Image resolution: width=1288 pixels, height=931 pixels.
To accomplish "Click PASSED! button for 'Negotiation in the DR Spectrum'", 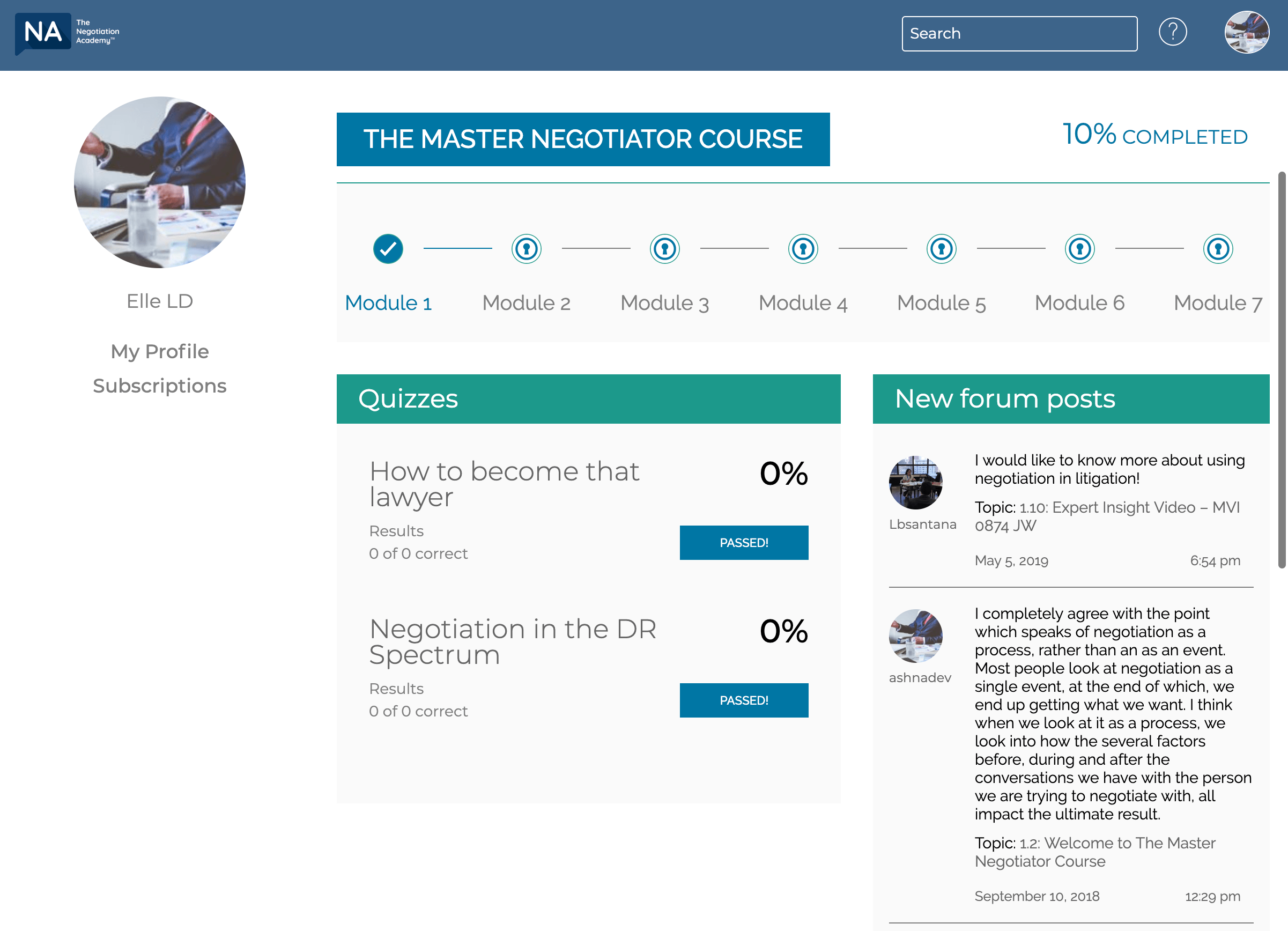I will point(744,700).
